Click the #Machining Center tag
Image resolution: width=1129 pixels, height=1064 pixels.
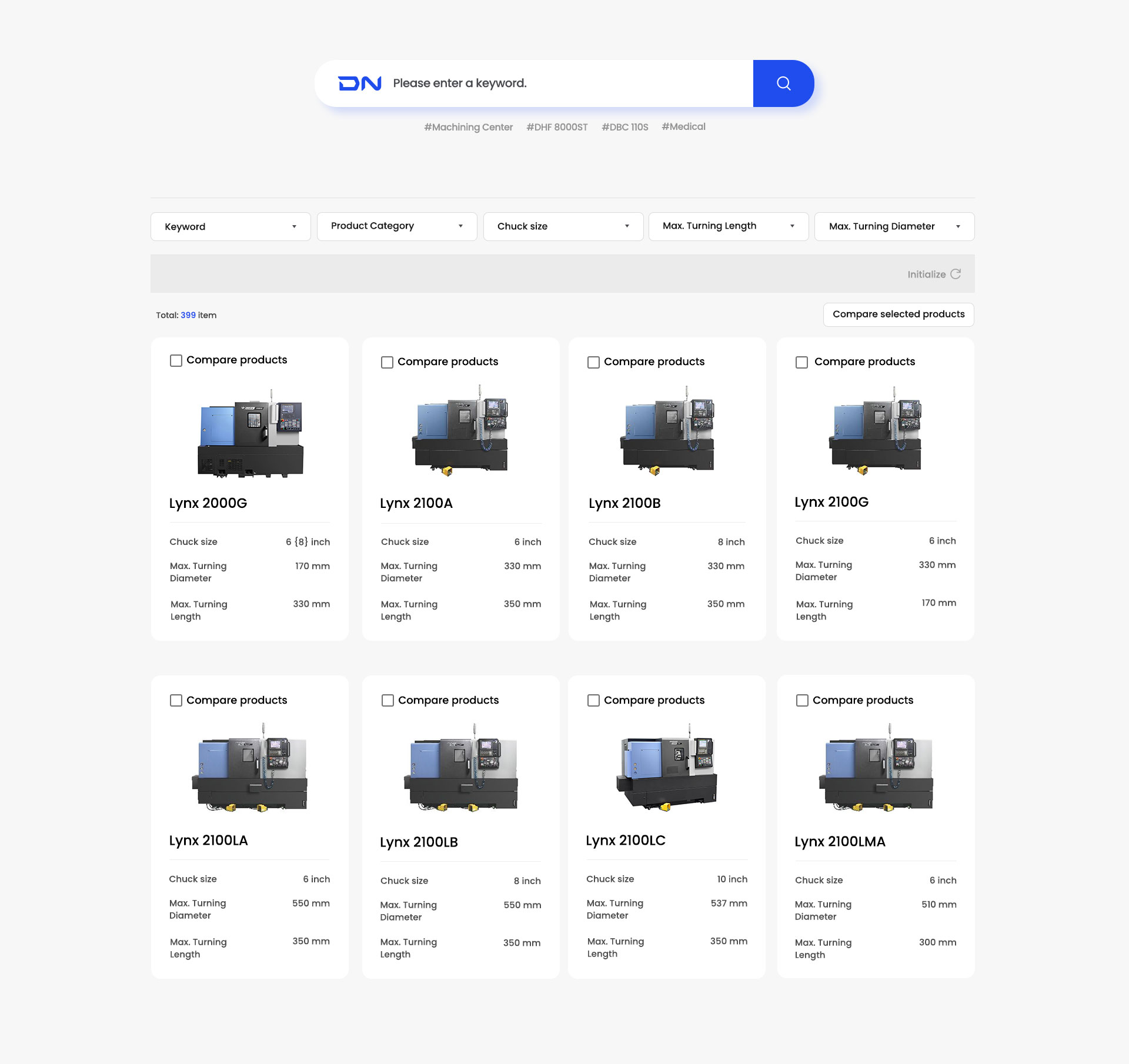click(468, 127)
